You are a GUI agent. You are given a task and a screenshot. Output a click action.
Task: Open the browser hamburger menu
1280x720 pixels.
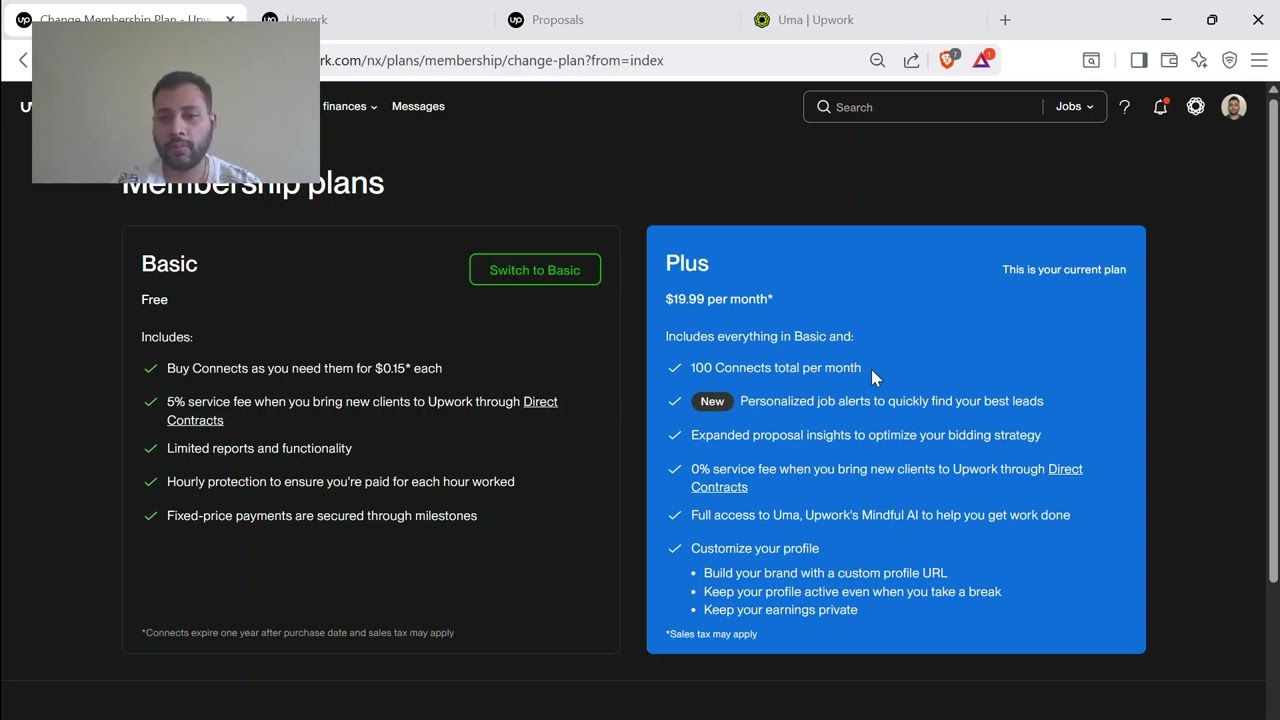(x=1259, y=60)
